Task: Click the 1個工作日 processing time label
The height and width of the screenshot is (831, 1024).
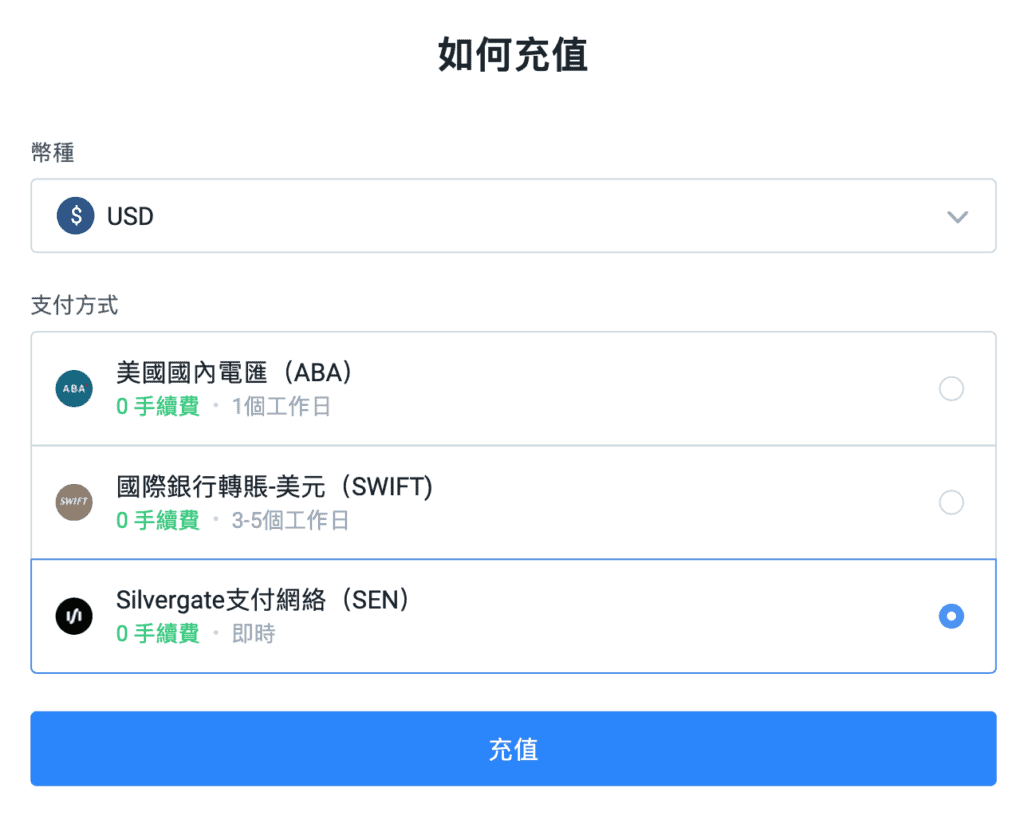Action: tap(281, 407)
